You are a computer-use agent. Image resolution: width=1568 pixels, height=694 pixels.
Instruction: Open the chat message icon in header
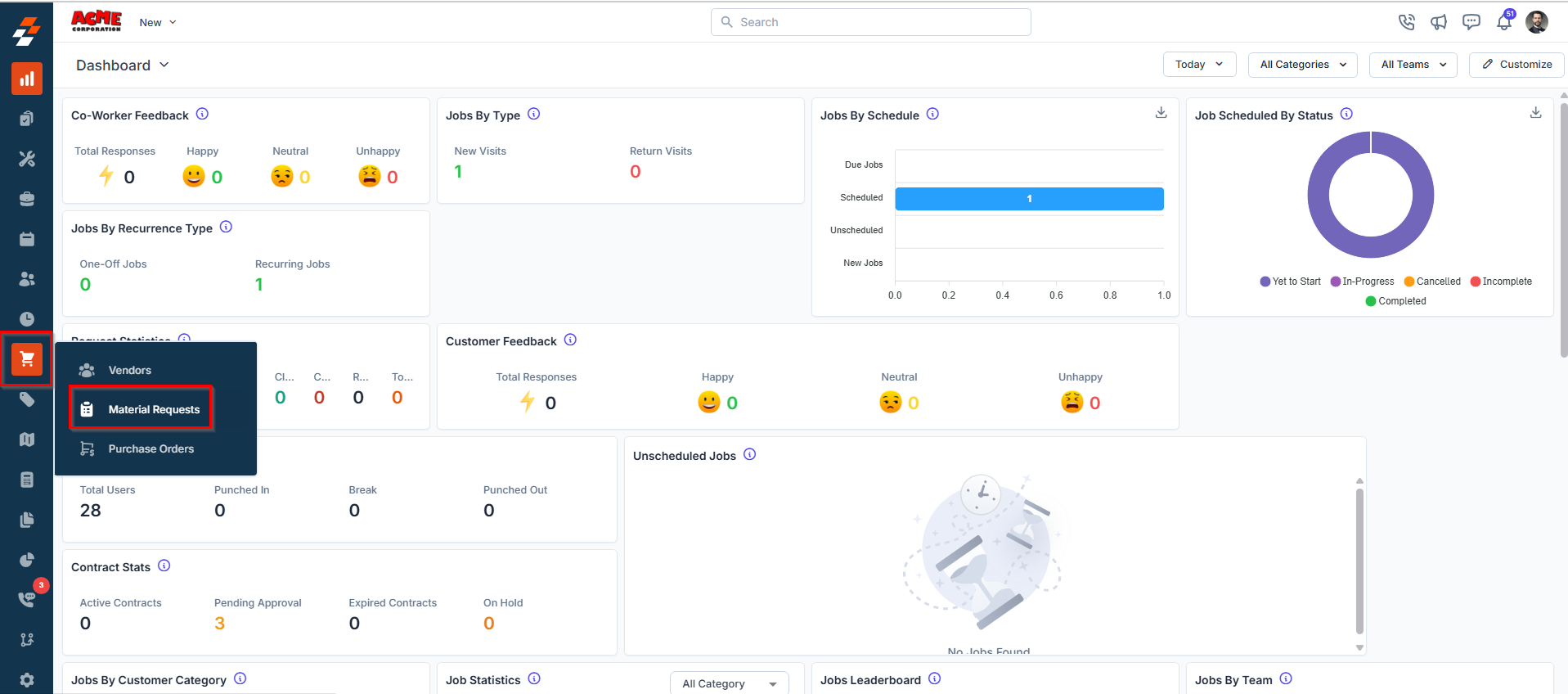tap(1471, 22)
